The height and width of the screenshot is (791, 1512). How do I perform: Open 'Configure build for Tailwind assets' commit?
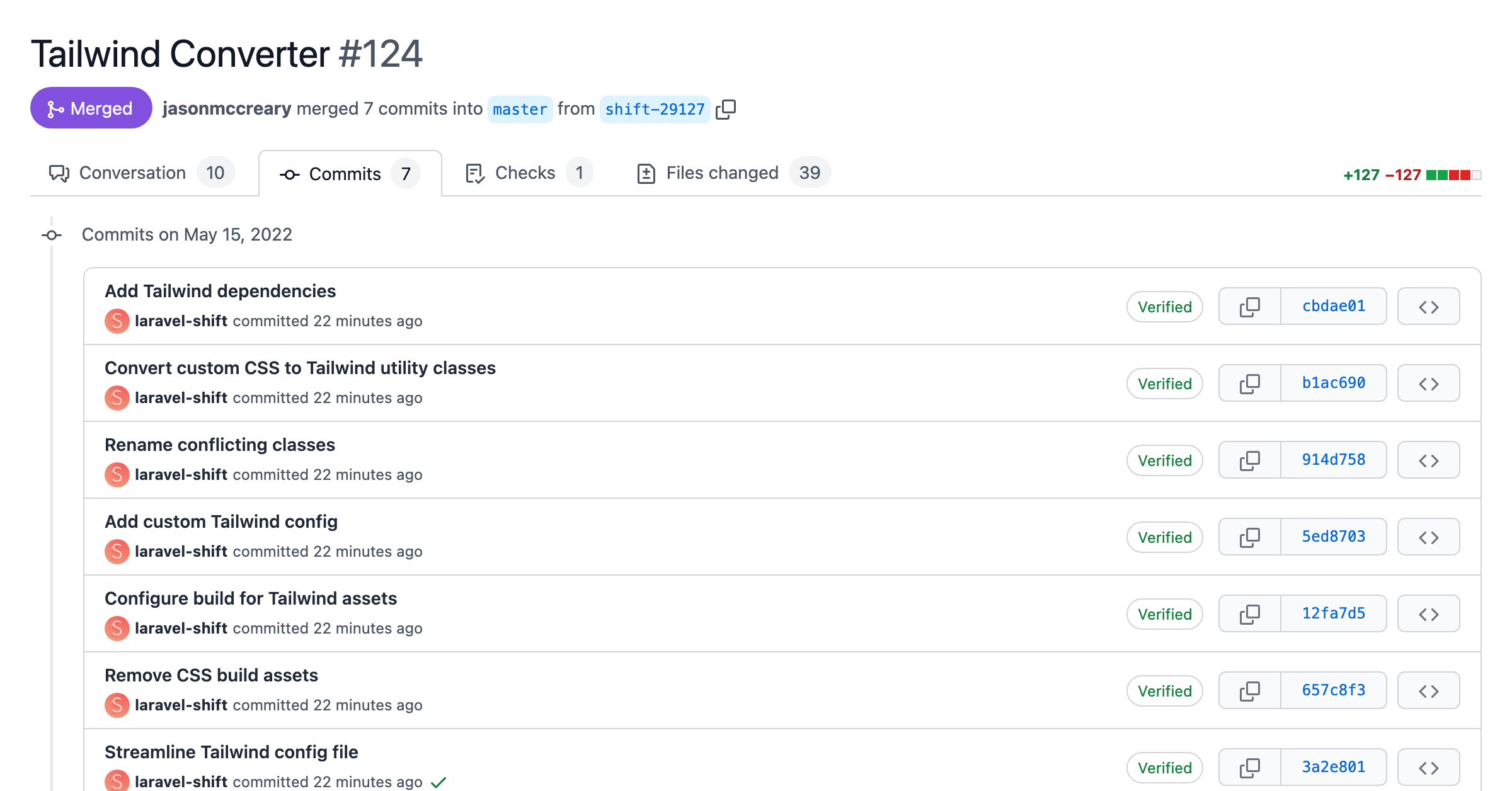[x=251, y=598]
